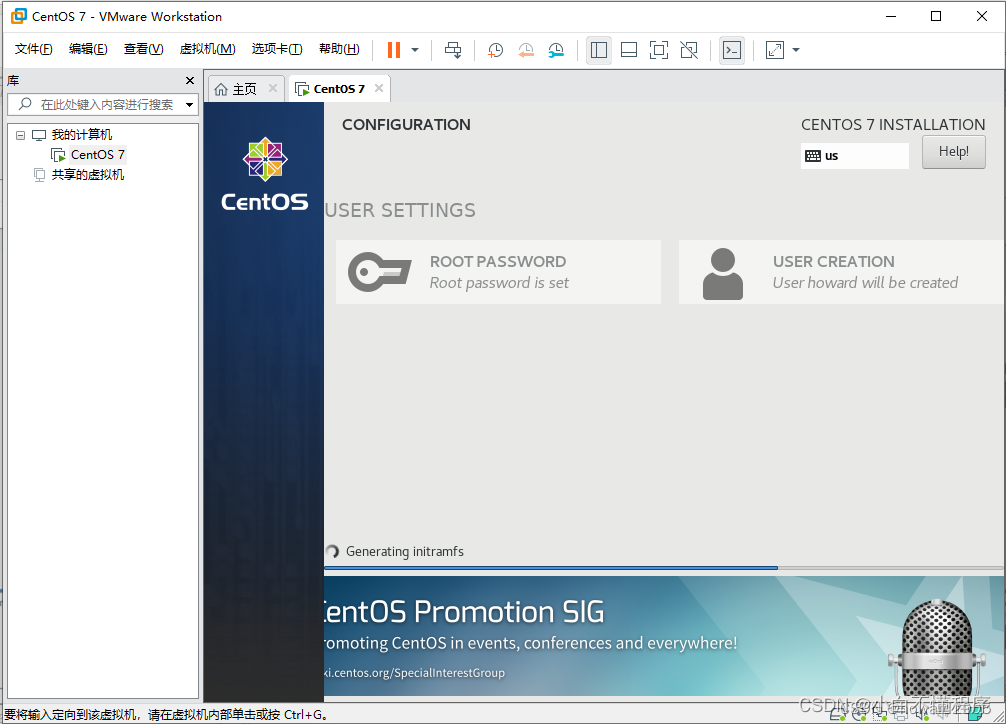Open the 虚拟机(M) menu

point(207,49)
